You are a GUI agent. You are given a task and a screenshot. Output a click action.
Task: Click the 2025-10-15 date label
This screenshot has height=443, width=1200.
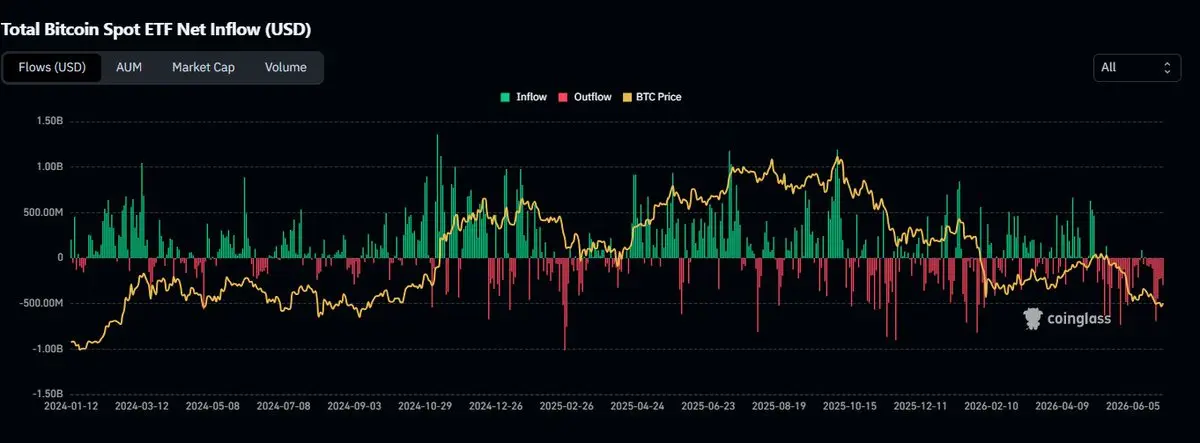[852, 408]
